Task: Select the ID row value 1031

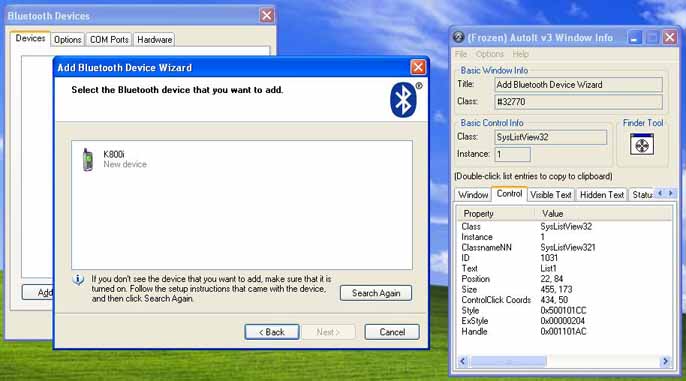Action: (x=549, y=258)
